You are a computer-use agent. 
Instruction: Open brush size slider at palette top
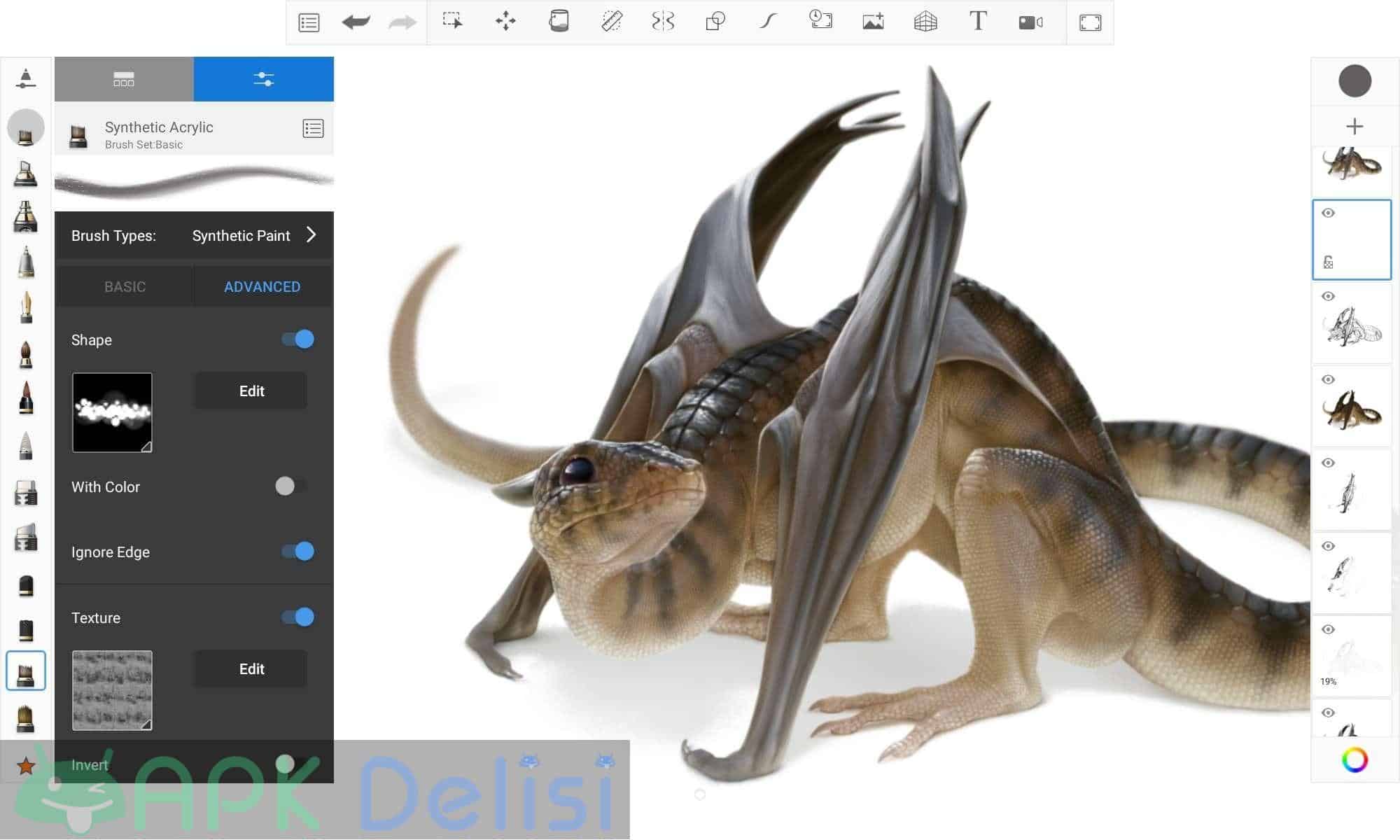coord(26,79)
